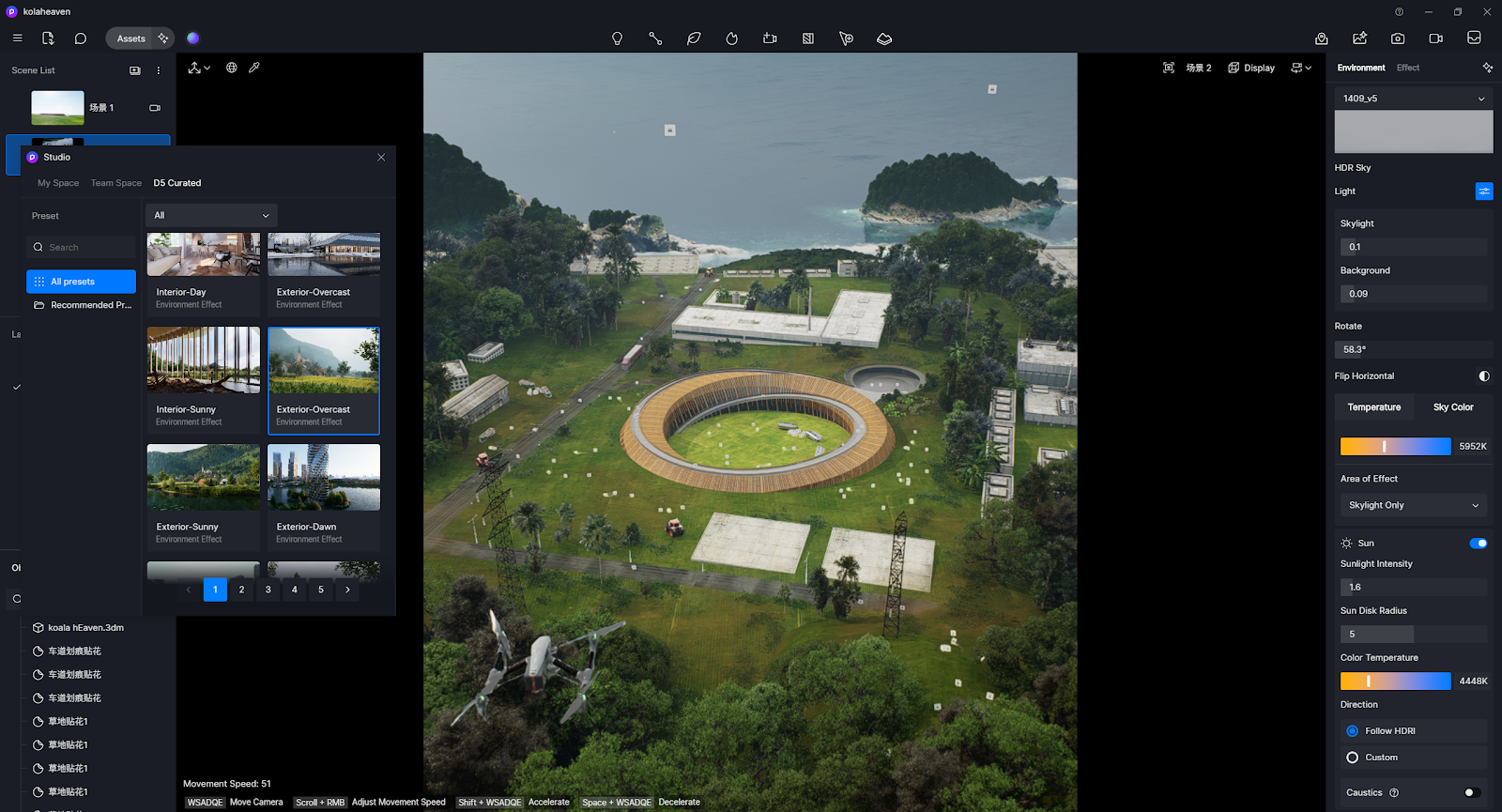Click the video camera render icon
Screen dimensions: 1502x812
[1435, 38]
